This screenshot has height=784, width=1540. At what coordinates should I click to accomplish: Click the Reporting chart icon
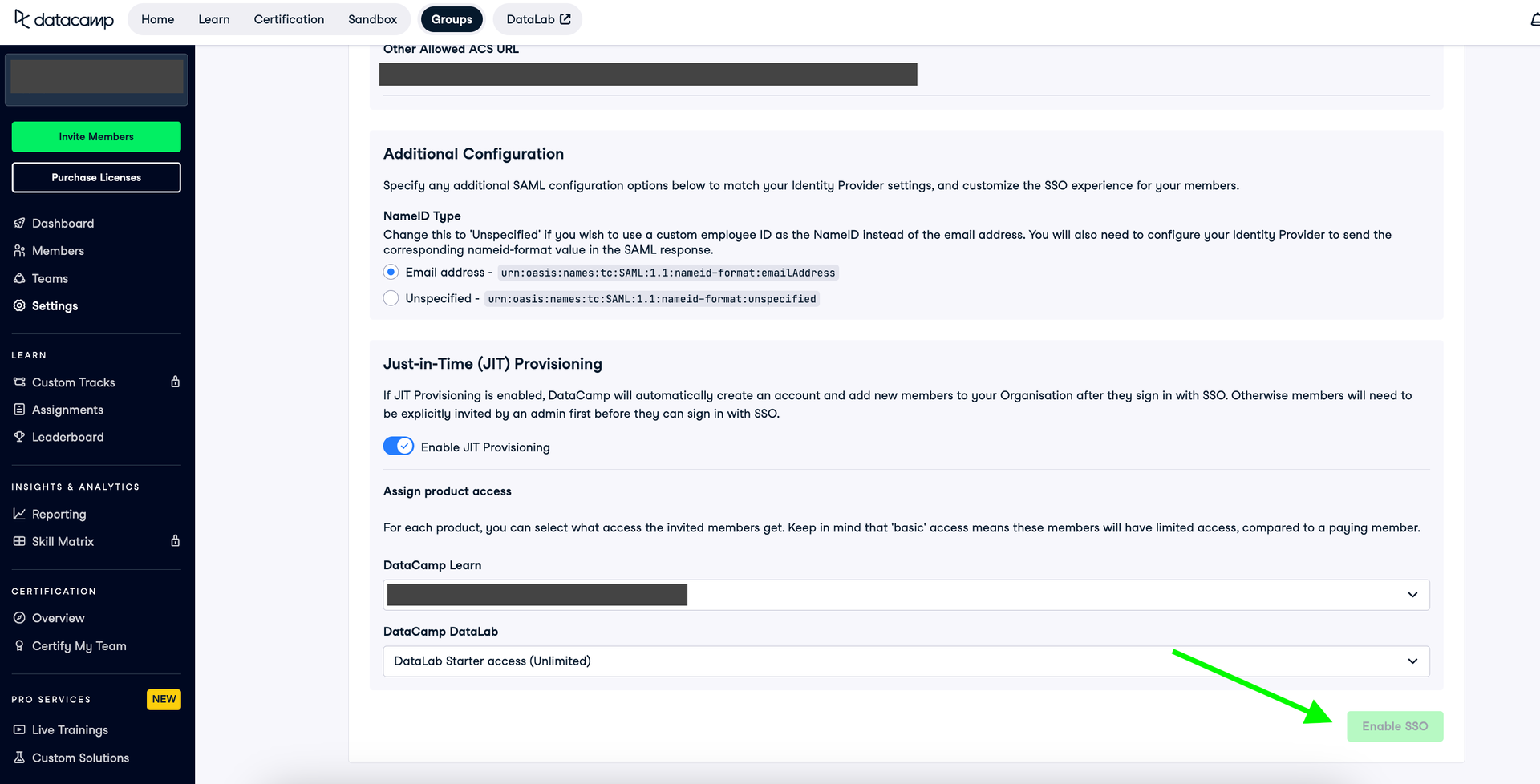pos(19,514)
